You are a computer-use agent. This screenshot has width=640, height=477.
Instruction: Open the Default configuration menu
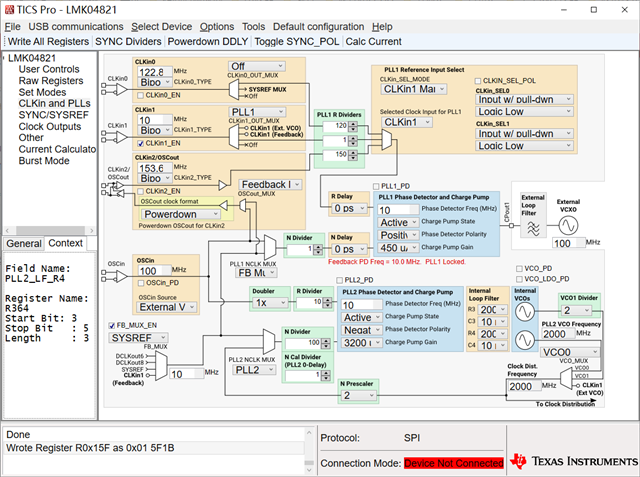coord(318,27)
